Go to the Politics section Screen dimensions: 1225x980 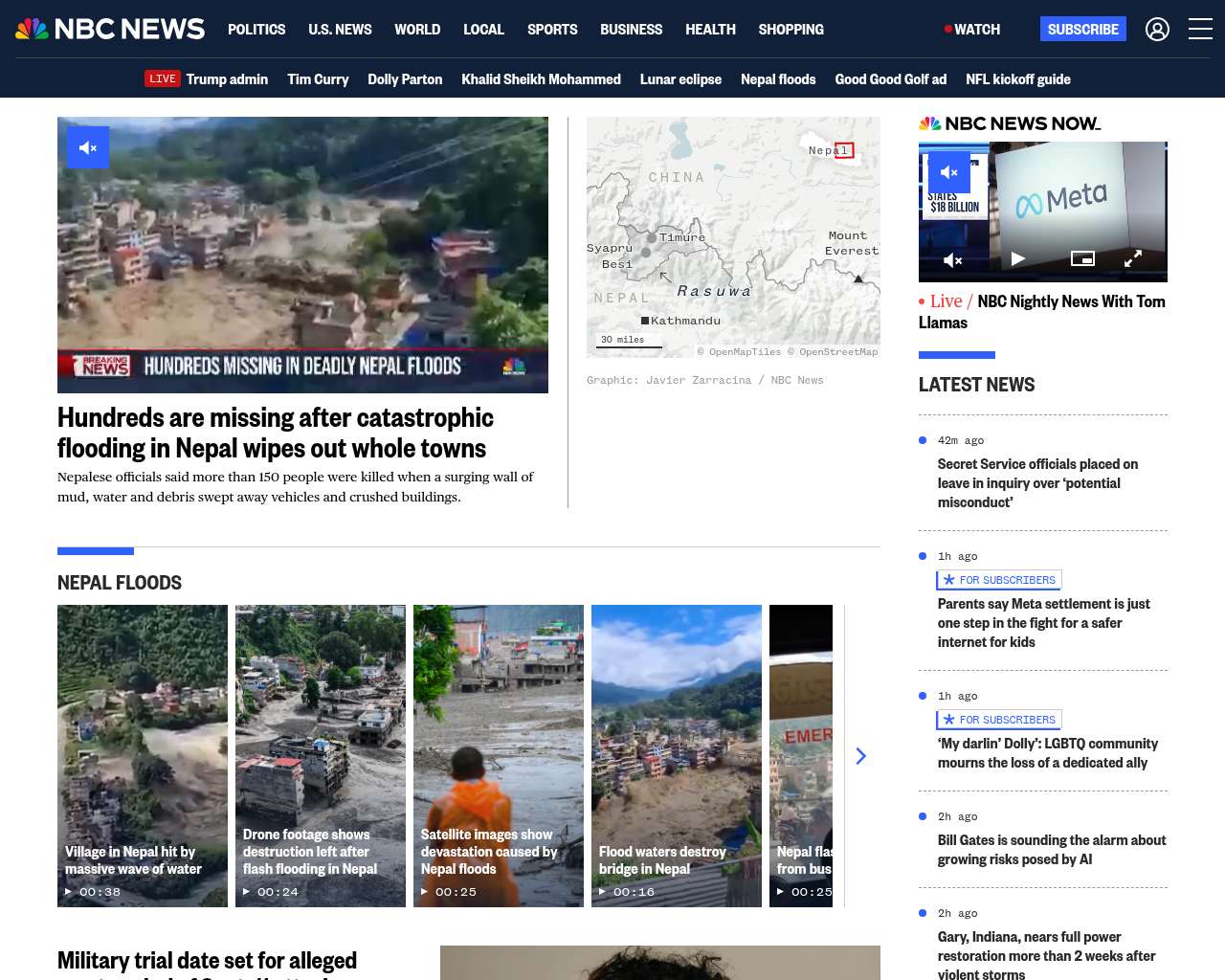pos(256,30)
